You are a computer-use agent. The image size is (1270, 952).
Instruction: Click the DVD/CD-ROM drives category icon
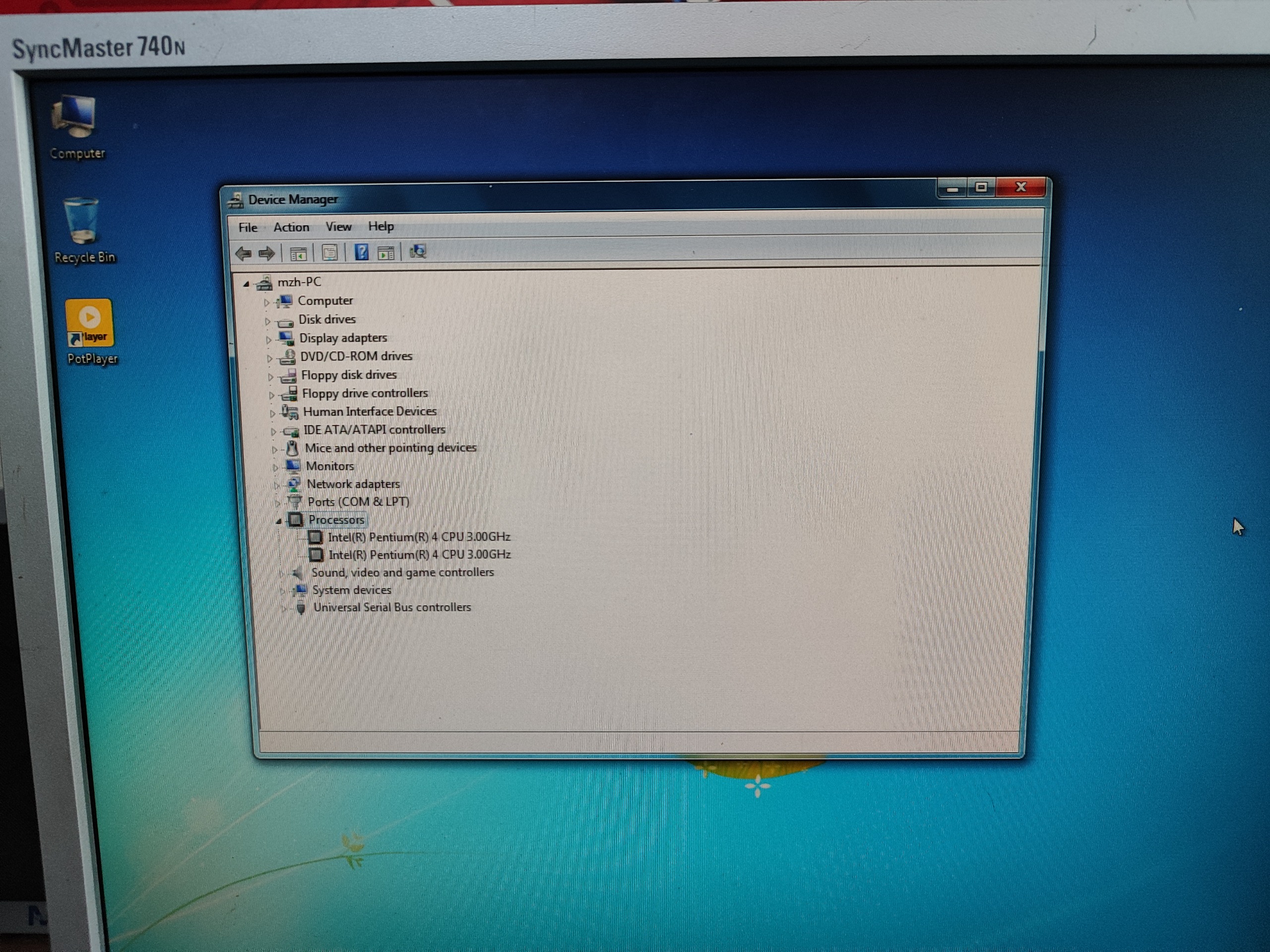[x=287, y=357]
